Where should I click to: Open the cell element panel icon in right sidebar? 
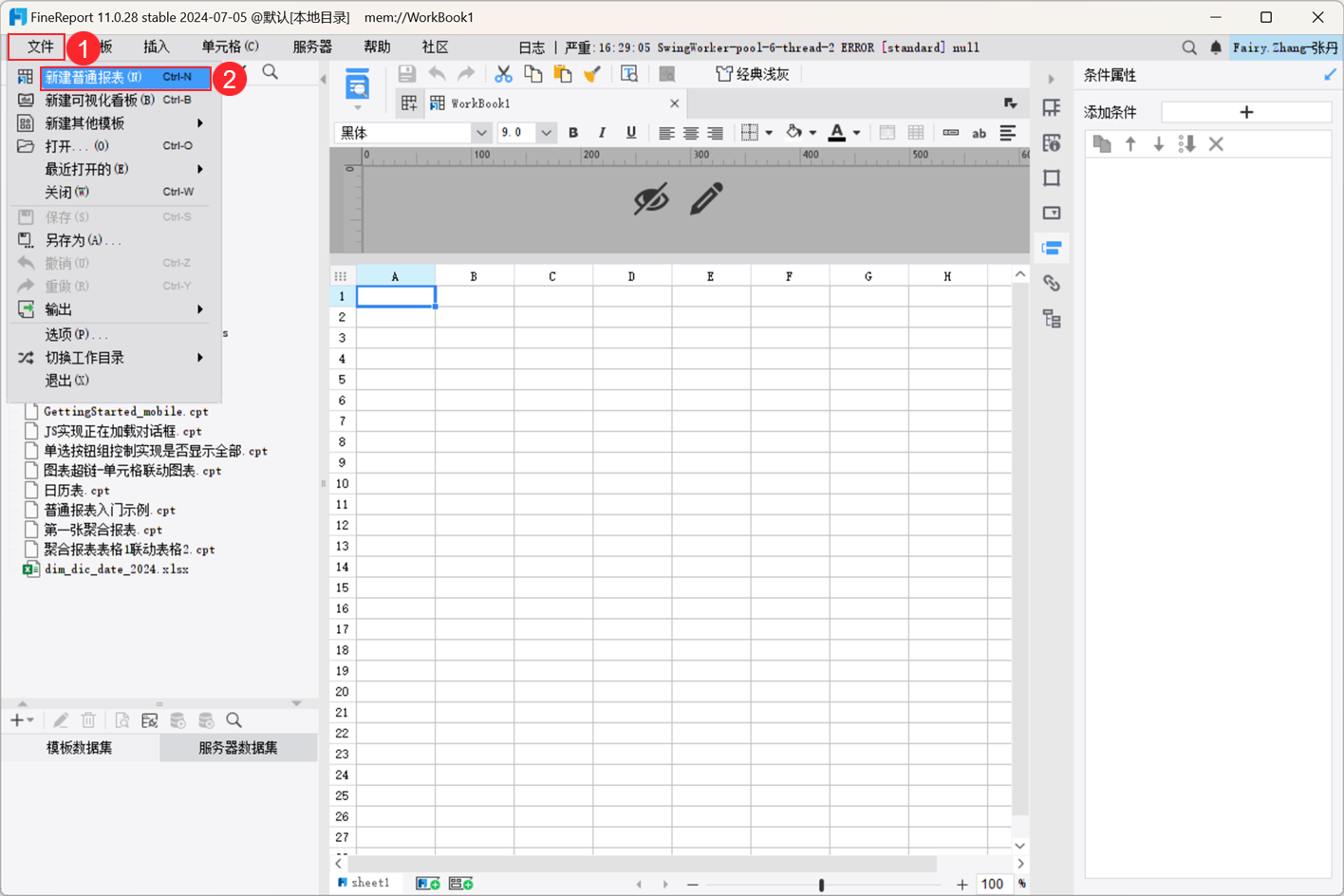tap(1052, 108)
